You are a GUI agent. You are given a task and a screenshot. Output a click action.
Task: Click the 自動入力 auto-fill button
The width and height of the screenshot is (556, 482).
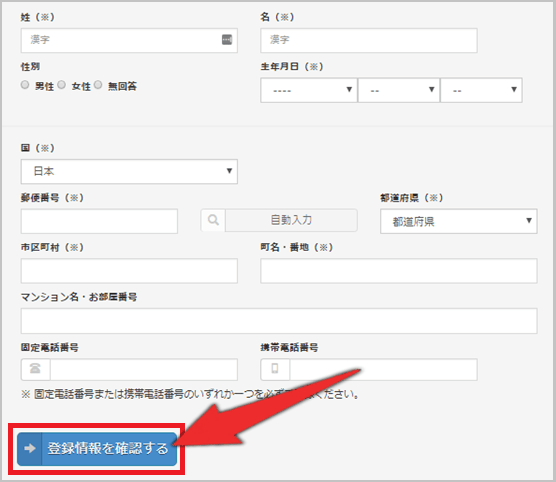point(291,220)
